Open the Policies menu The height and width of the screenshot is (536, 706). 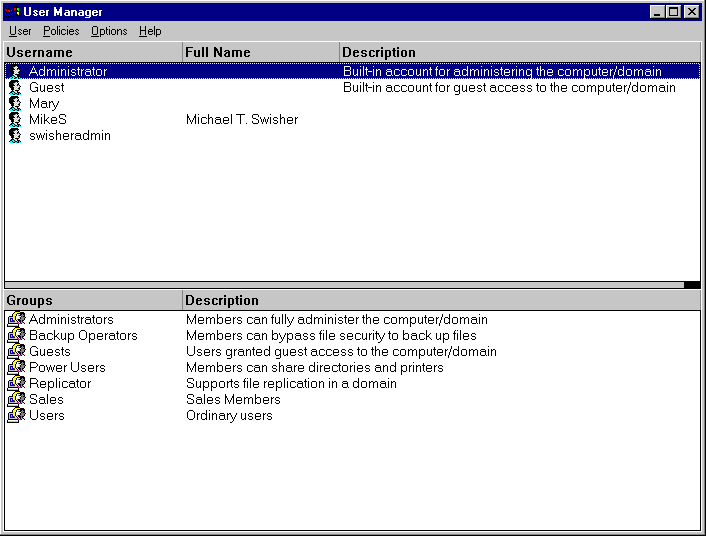tap(61, 31)
